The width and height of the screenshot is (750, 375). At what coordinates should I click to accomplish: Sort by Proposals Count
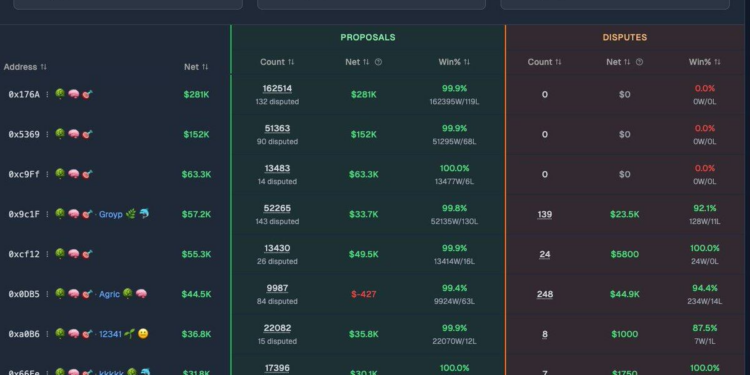pyautogui.click(x=277, y=62)
